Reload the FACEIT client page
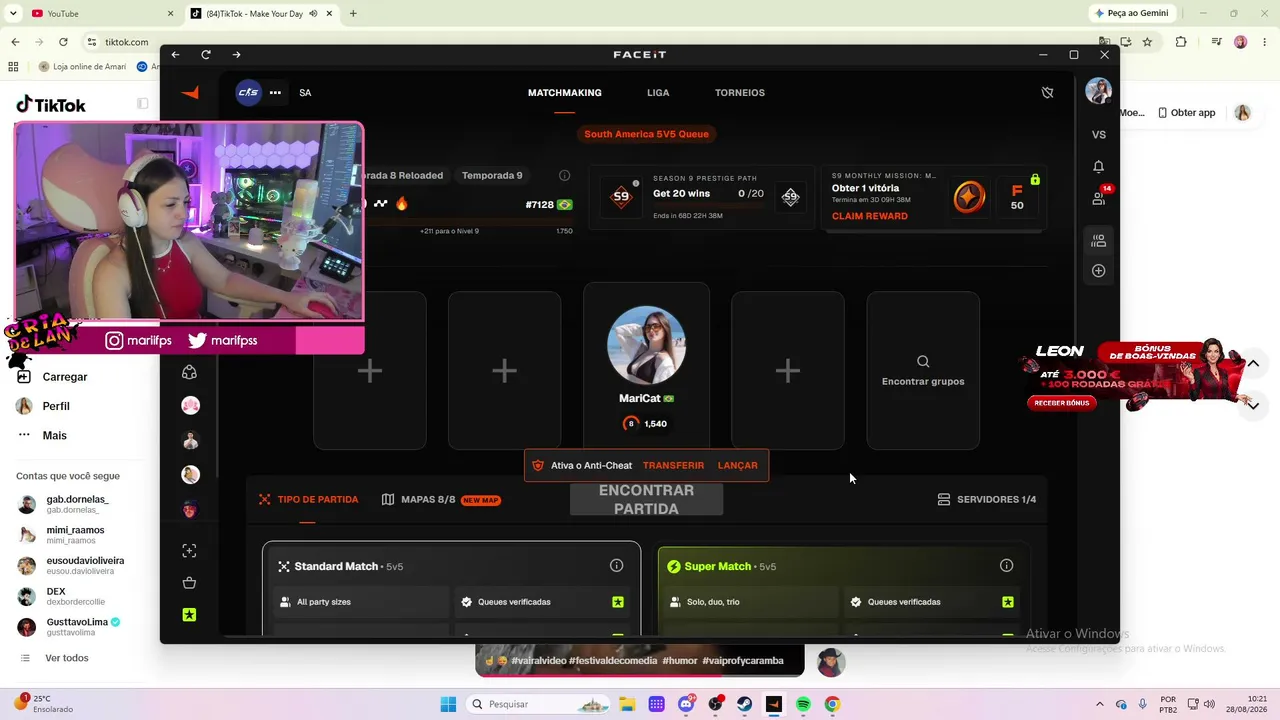1280x720 pixels. click(x=206, y=54)
